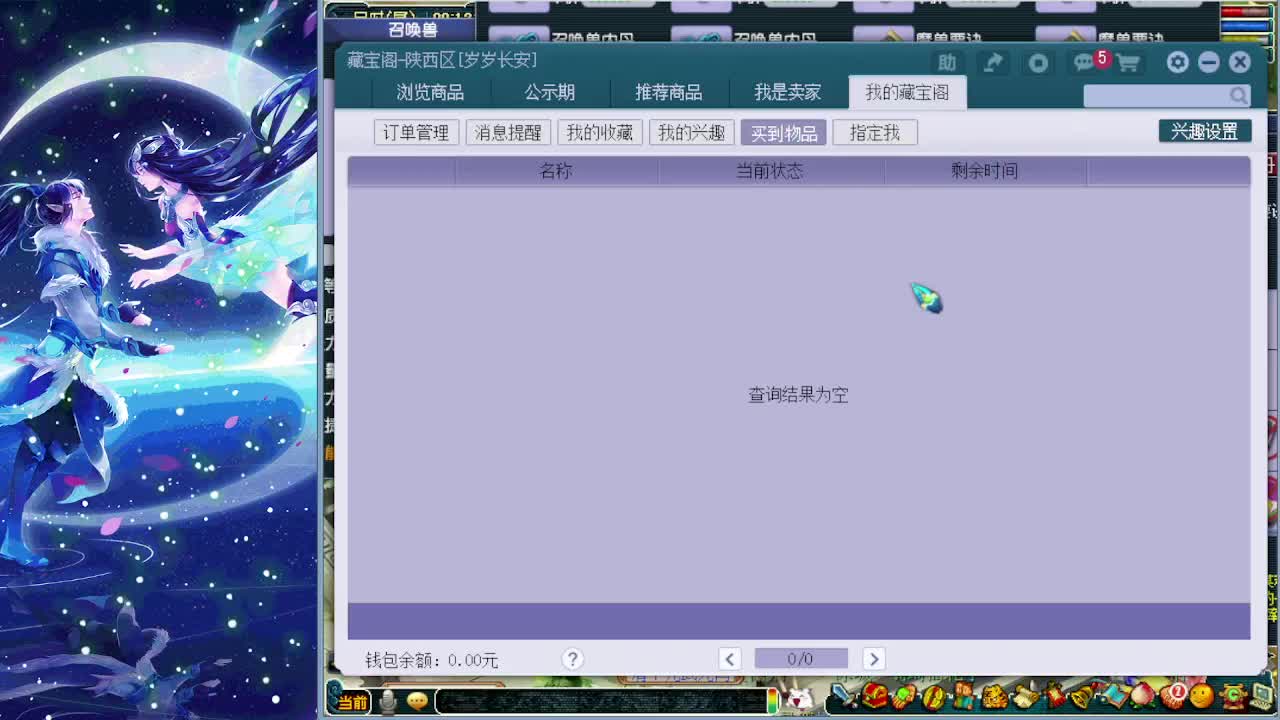Image resolution: width=1280 pixels, height=720 pixels.
Task: Select 买到物品 section
Action: tap(783, 132)
